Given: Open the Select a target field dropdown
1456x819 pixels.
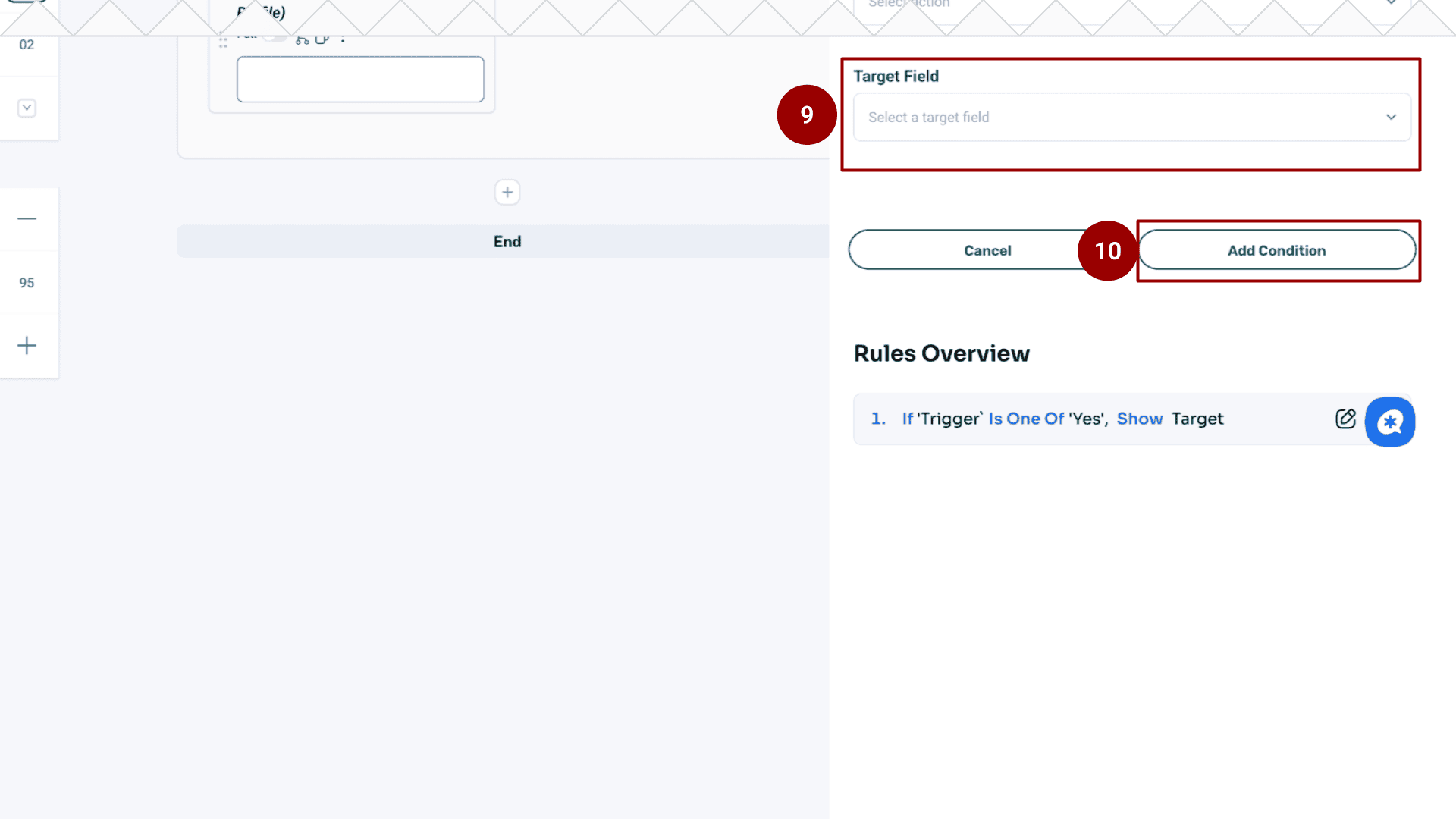Looking at the screenshot, I should point(1131,118).
